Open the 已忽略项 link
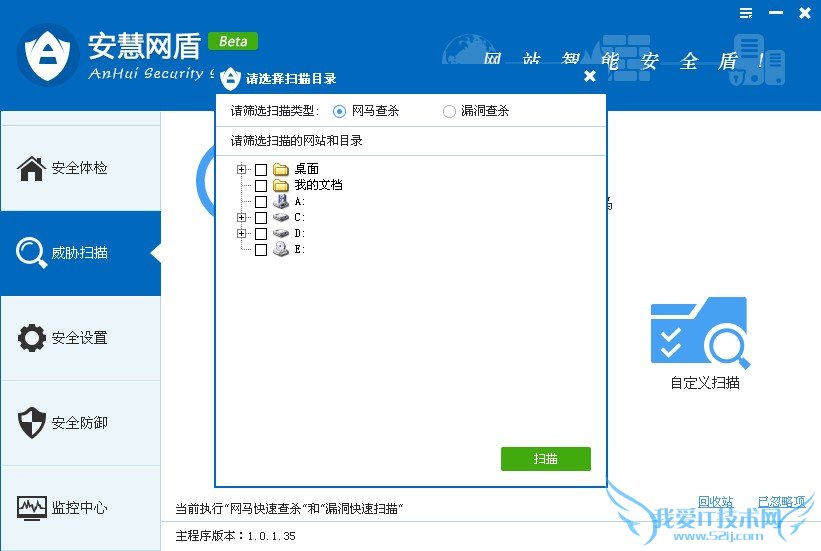Image resolution: width=821 pixels, height=551 pixels. click(x=782, y=502)
